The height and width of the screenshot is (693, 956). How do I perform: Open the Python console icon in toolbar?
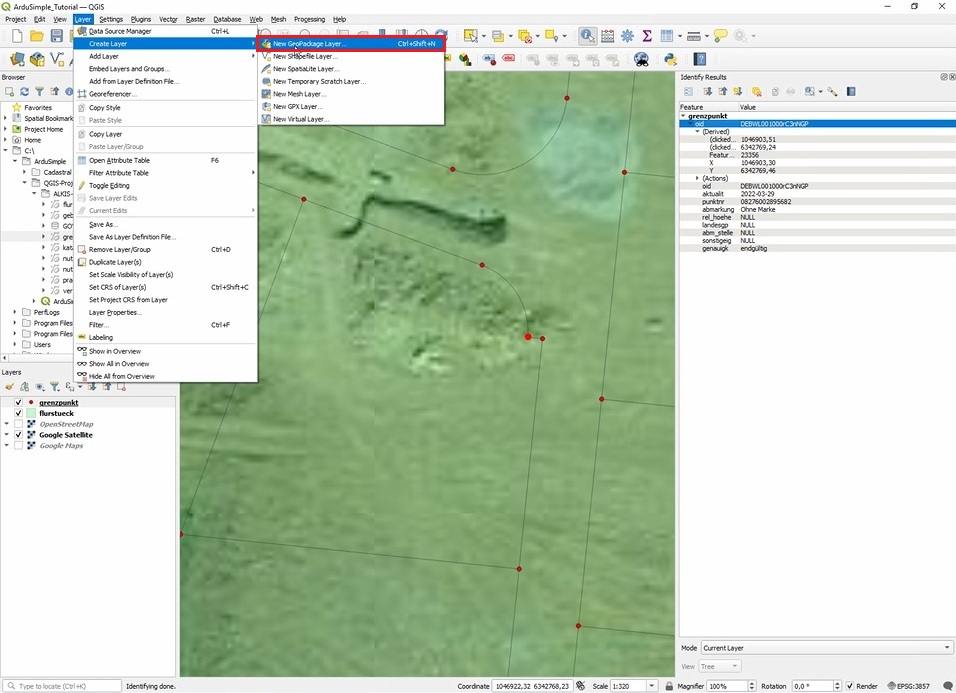click(671, 60)
